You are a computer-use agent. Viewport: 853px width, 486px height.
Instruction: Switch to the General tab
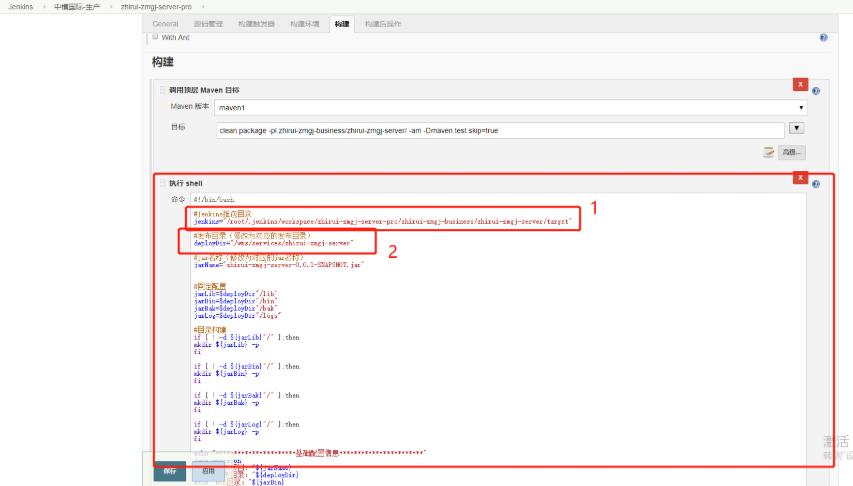click(165, 24)
